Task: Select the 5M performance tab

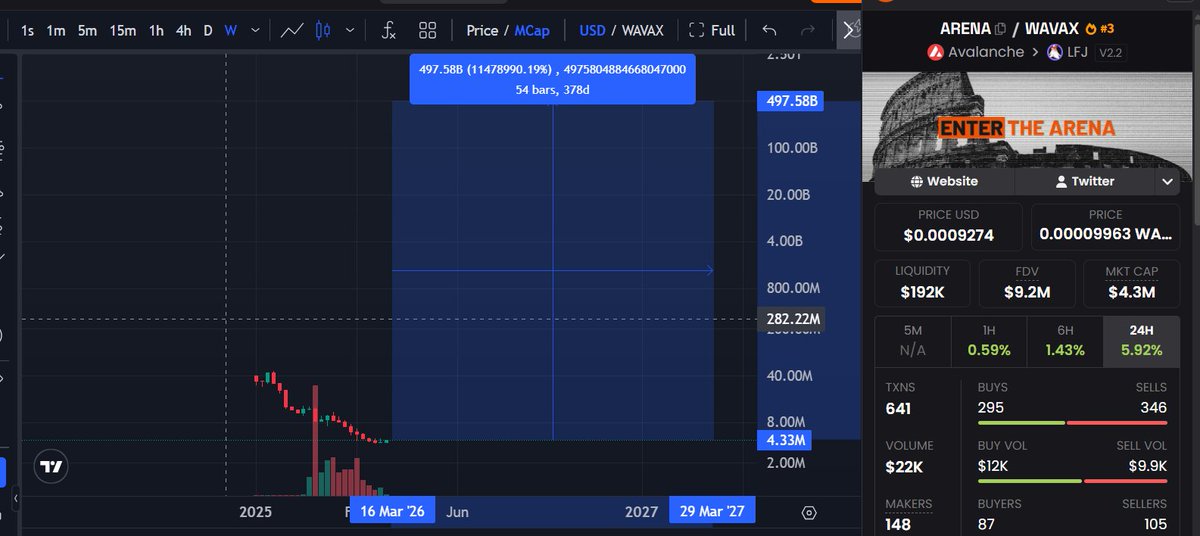Action: [913, 340]
